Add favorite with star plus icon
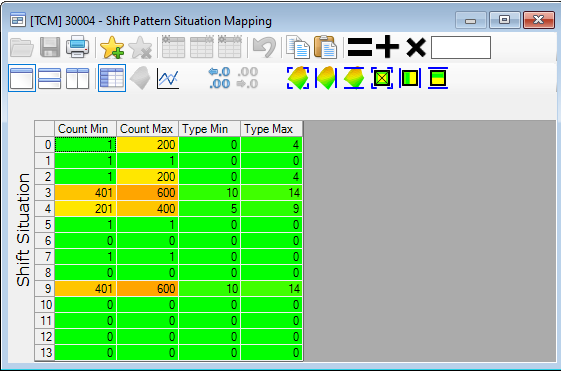Image resolution: width=561 pixels, height=375 pixels. click(x=112, y=47)
